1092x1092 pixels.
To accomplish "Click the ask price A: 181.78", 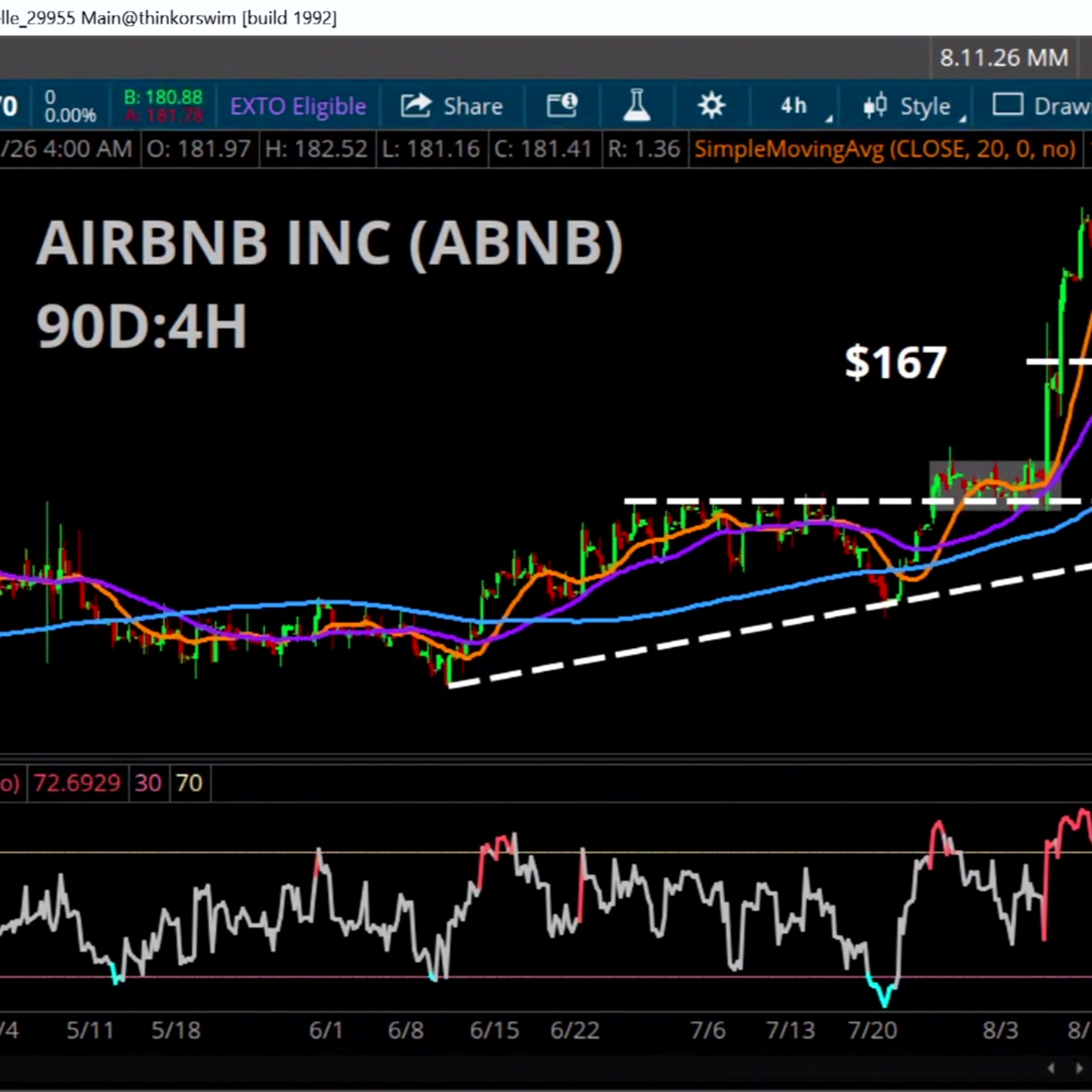I will [x=164, y=115].
